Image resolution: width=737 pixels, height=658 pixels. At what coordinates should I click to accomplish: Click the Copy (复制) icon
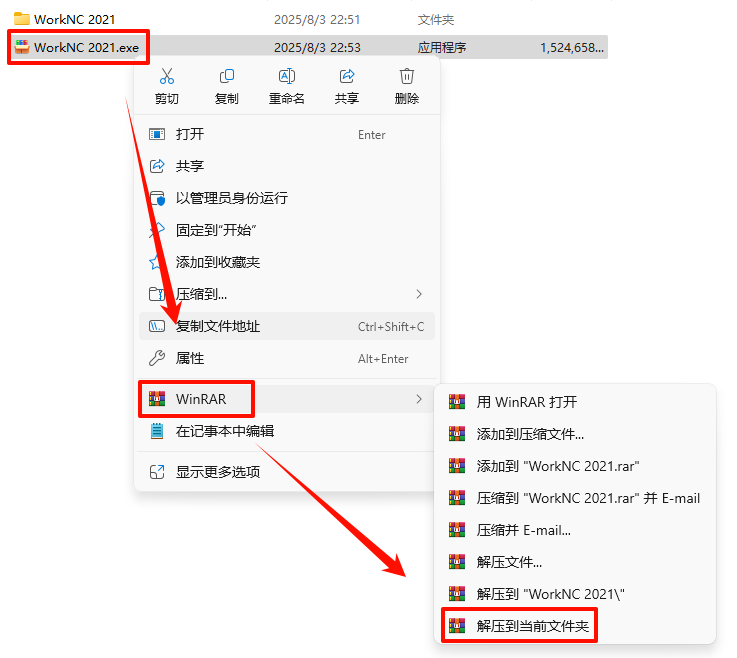pos(227,76)
